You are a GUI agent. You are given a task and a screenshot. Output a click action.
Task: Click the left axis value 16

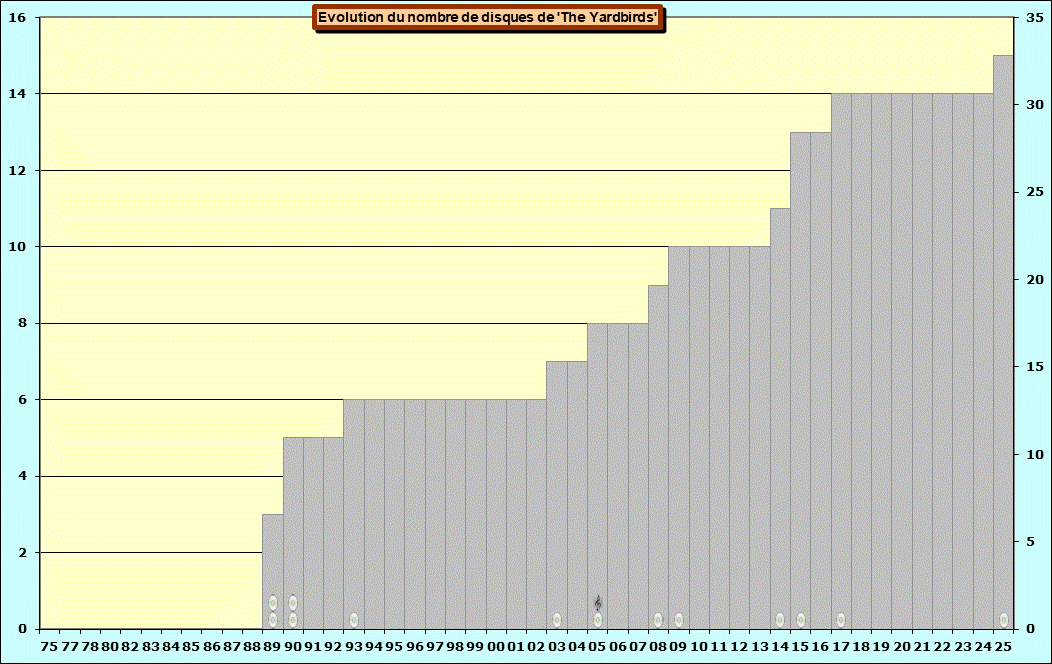tap(17, 17)
